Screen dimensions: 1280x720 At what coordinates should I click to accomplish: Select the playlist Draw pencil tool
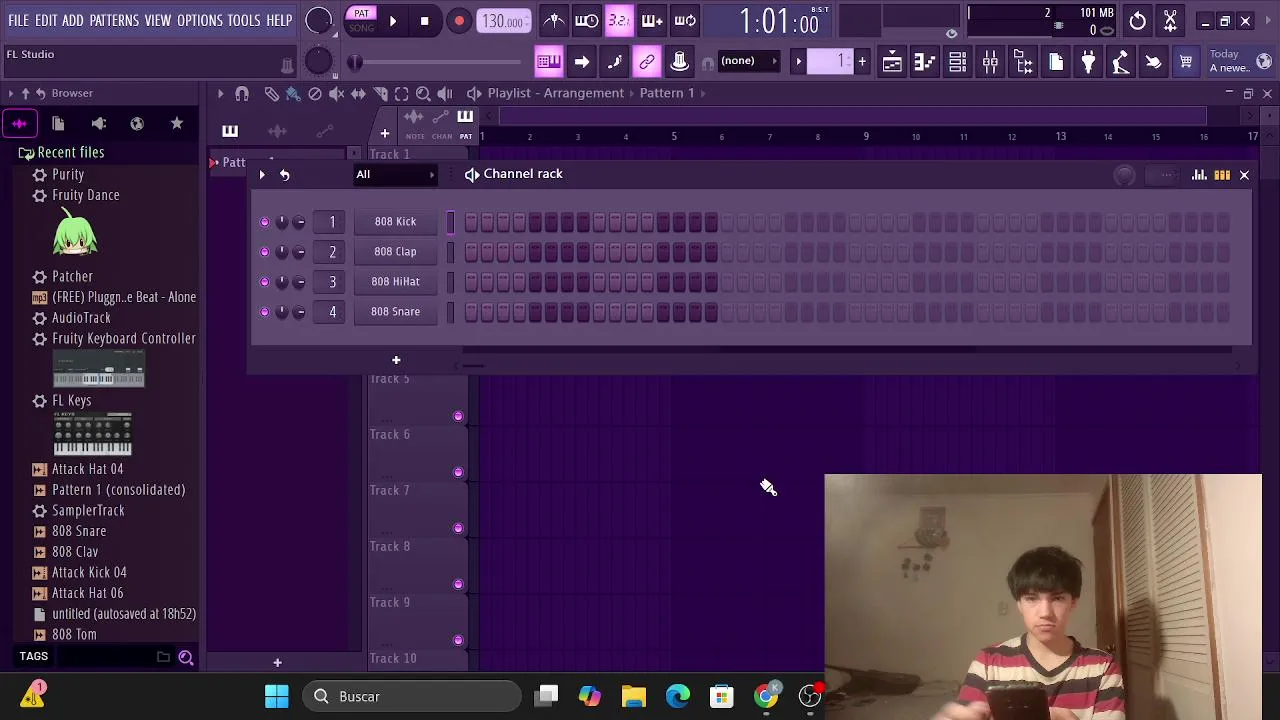[x=271, y=93]
